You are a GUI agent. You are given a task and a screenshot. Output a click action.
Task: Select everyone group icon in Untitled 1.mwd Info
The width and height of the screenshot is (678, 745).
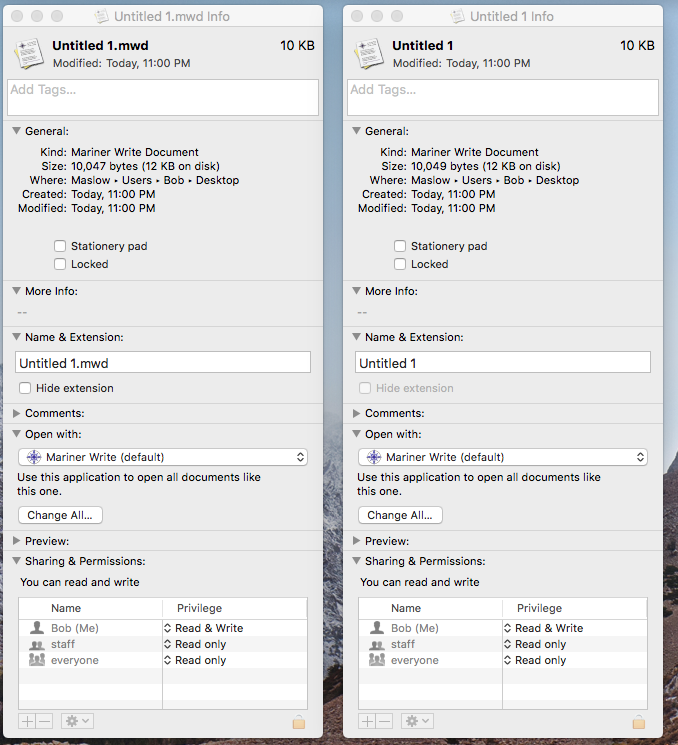click(37, 659)
